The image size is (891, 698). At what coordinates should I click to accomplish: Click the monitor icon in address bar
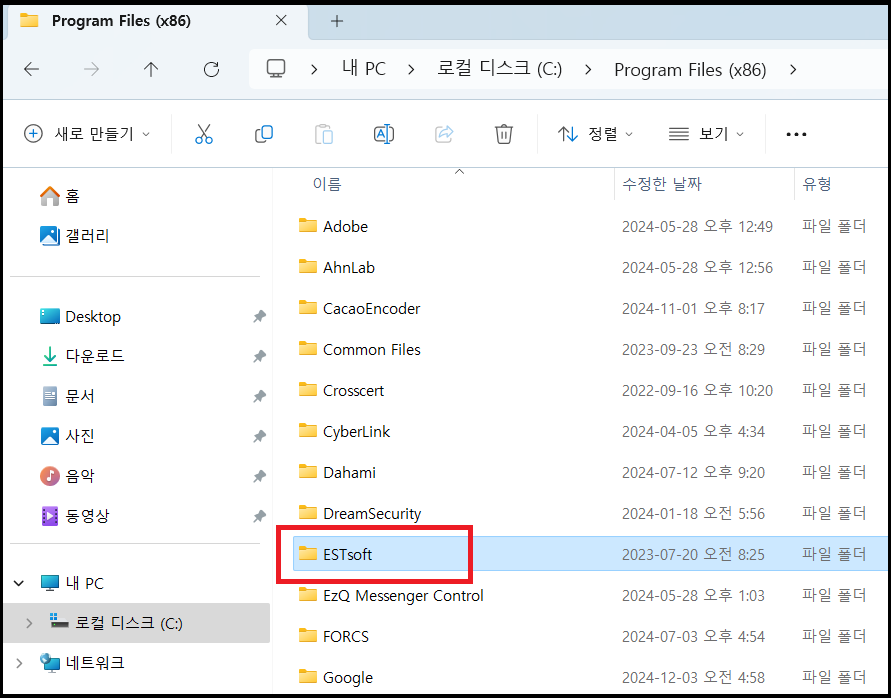point(276,69)
